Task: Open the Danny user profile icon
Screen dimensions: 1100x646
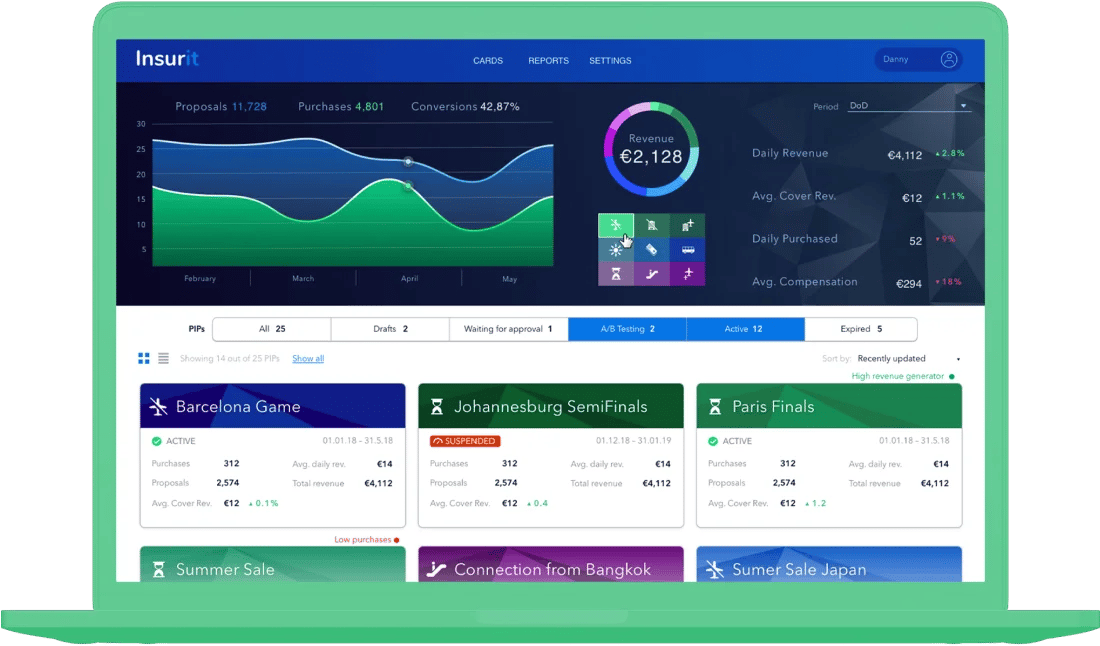Action: [948, 60]
